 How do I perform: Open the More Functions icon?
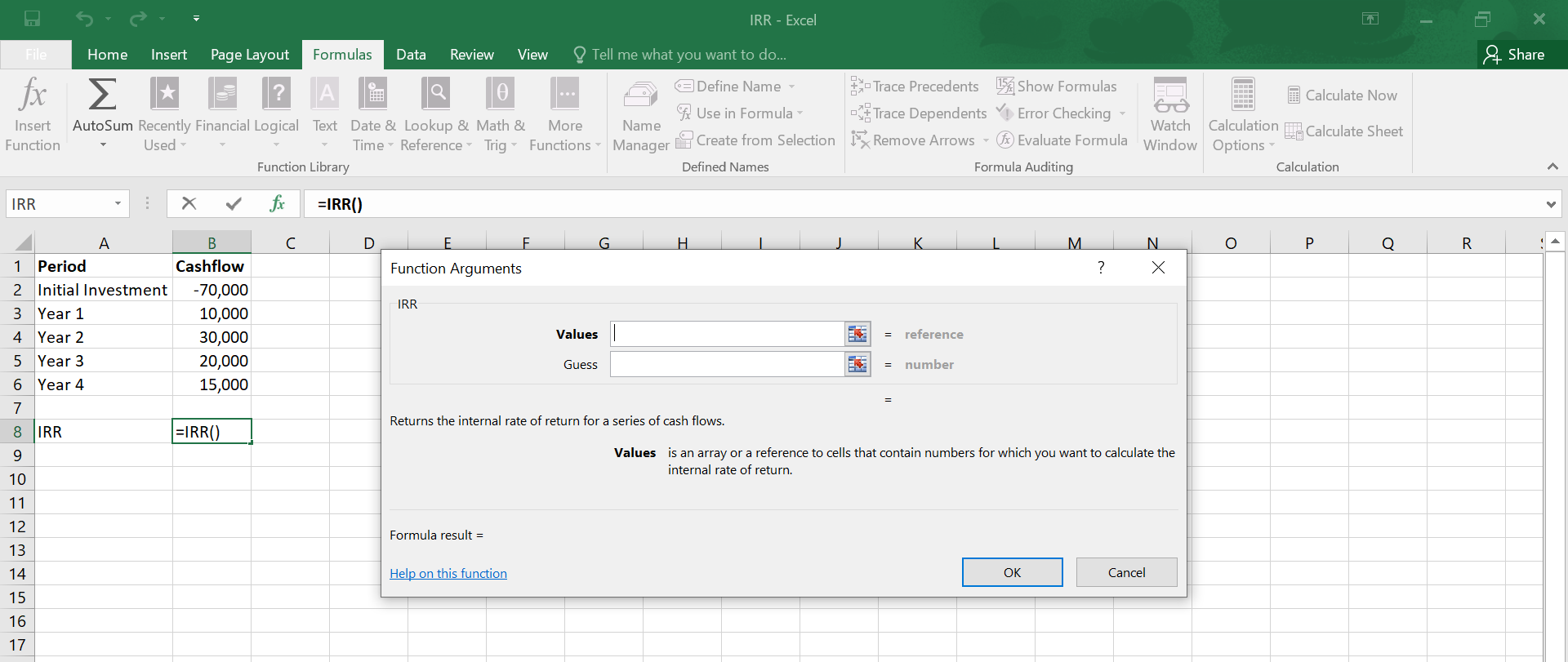tap(565, 95)
